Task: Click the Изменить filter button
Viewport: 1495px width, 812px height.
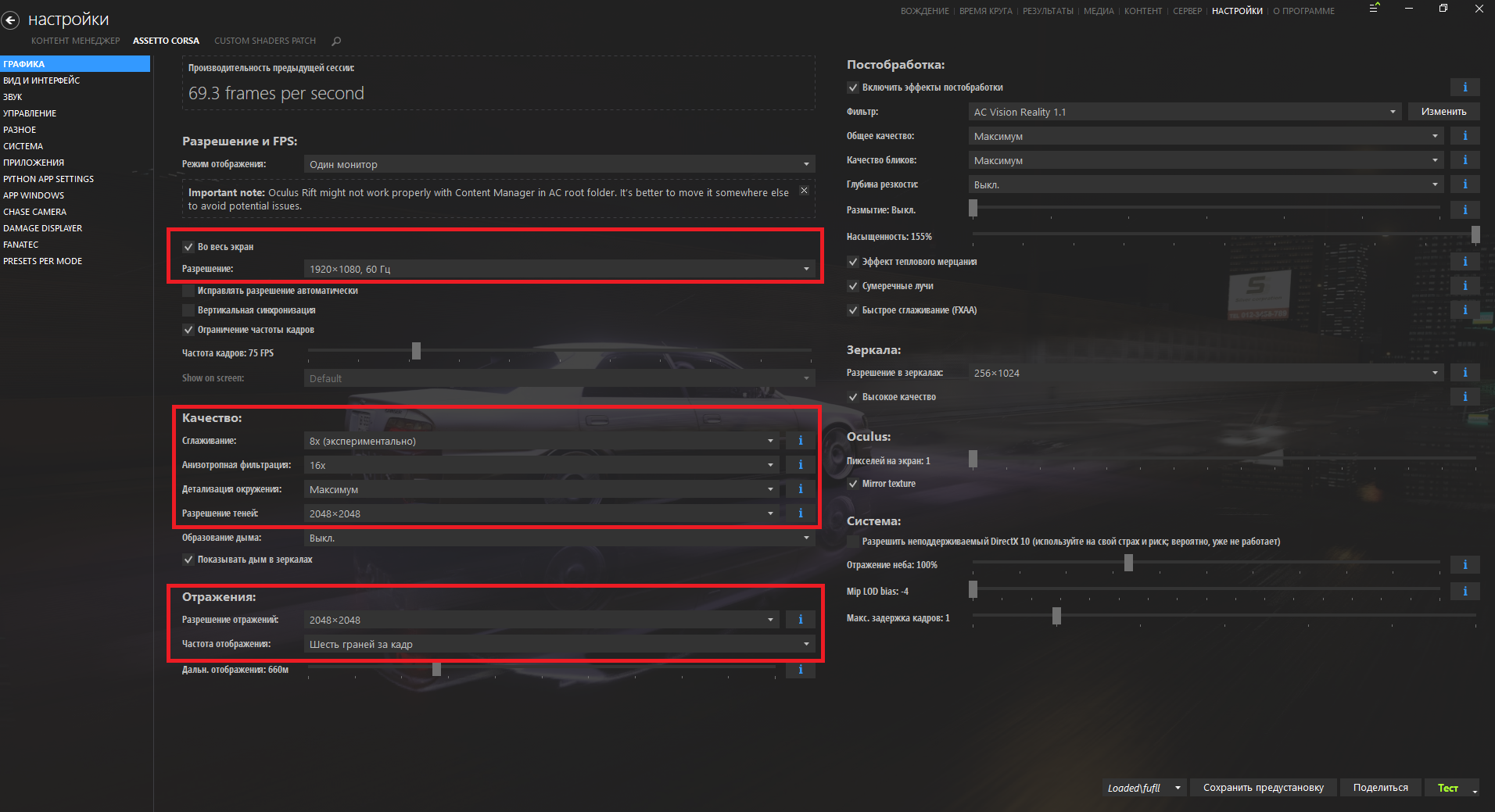Action: tap(1443, 112)
